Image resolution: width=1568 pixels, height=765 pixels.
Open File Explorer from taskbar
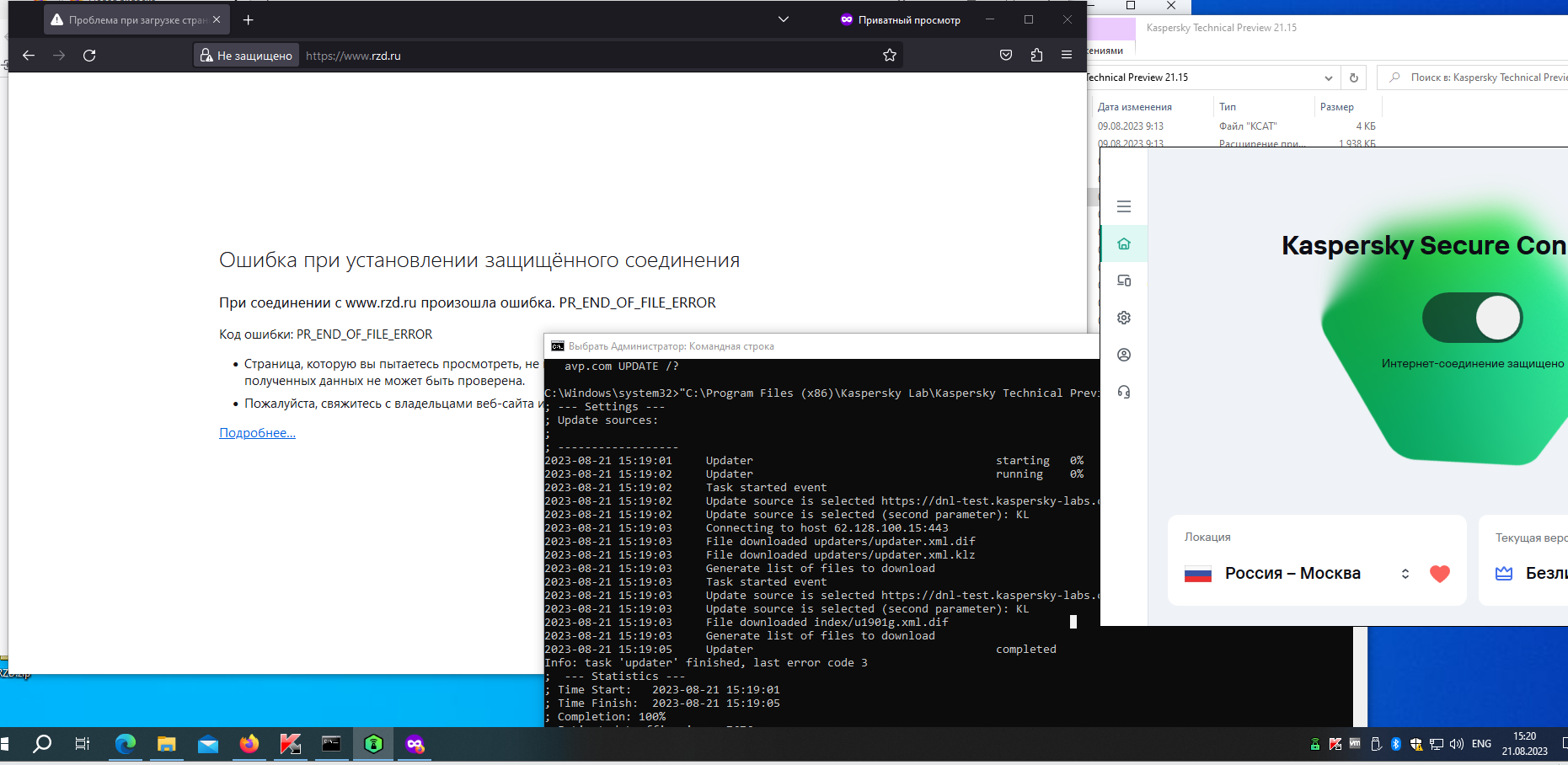167,744
